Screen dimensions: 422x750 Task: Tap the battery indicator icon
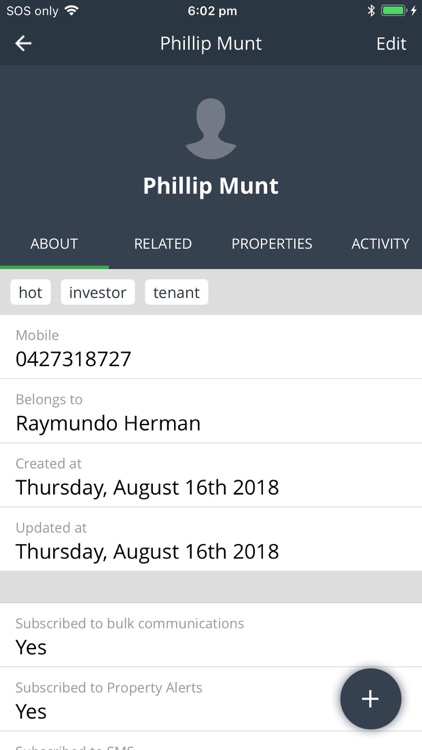(x=394, y=11)
